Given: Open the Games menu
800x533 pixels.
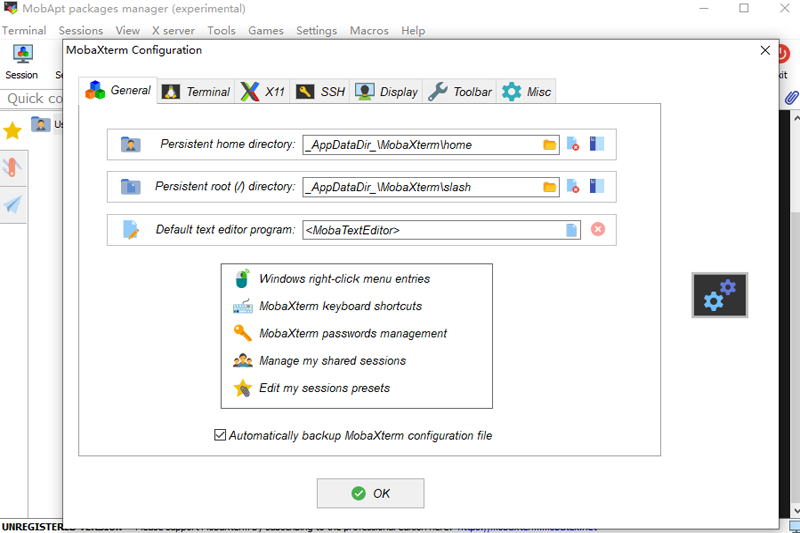Looking at the screenshot, I should [x=266, y=31].
